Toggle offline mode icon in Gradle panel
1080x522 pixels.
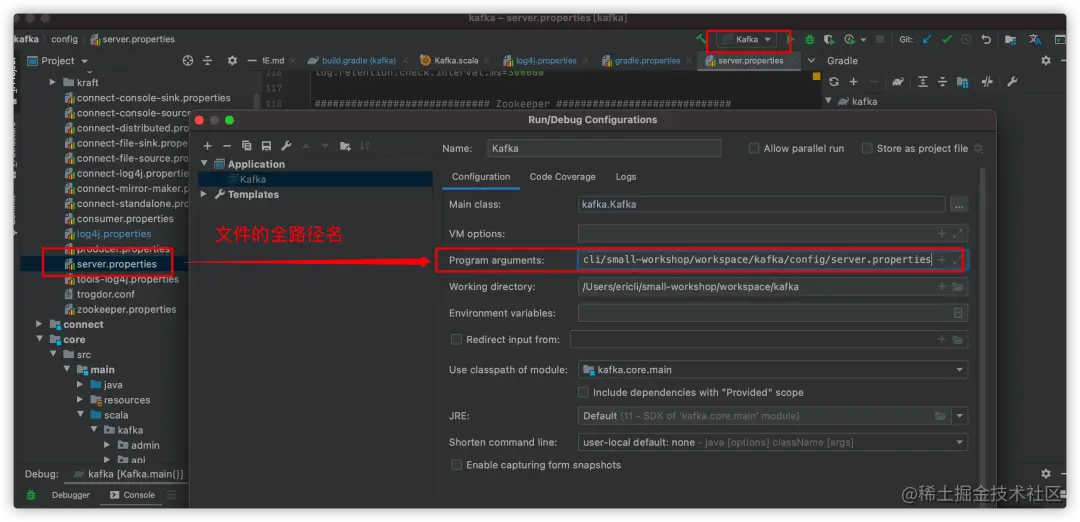(987, 82)
